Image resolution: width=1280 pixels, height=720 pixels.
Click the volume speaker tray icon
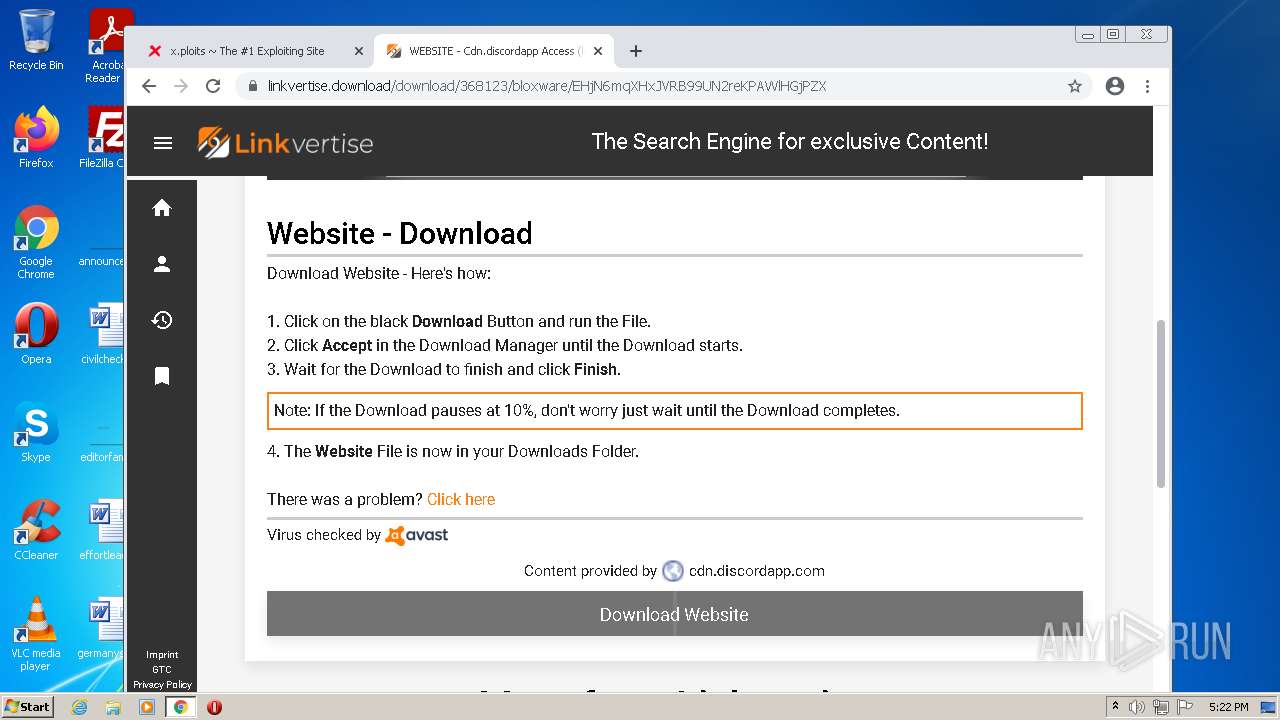[x=1137, y=707]
